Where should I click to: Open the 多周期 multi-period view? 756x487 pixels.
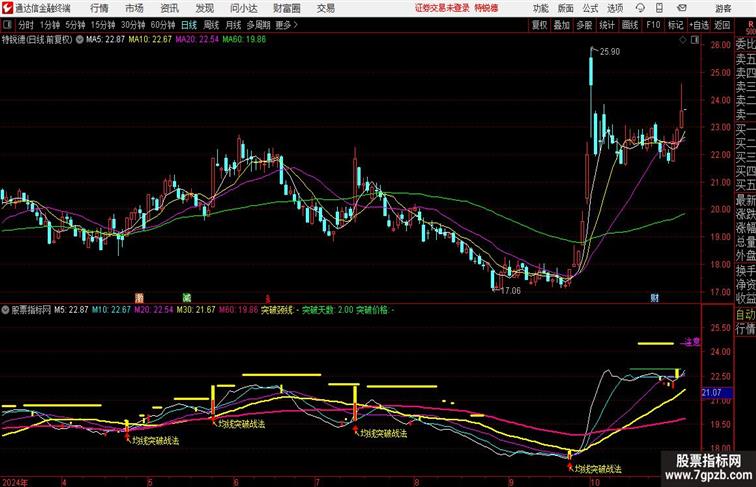(259, 25)
